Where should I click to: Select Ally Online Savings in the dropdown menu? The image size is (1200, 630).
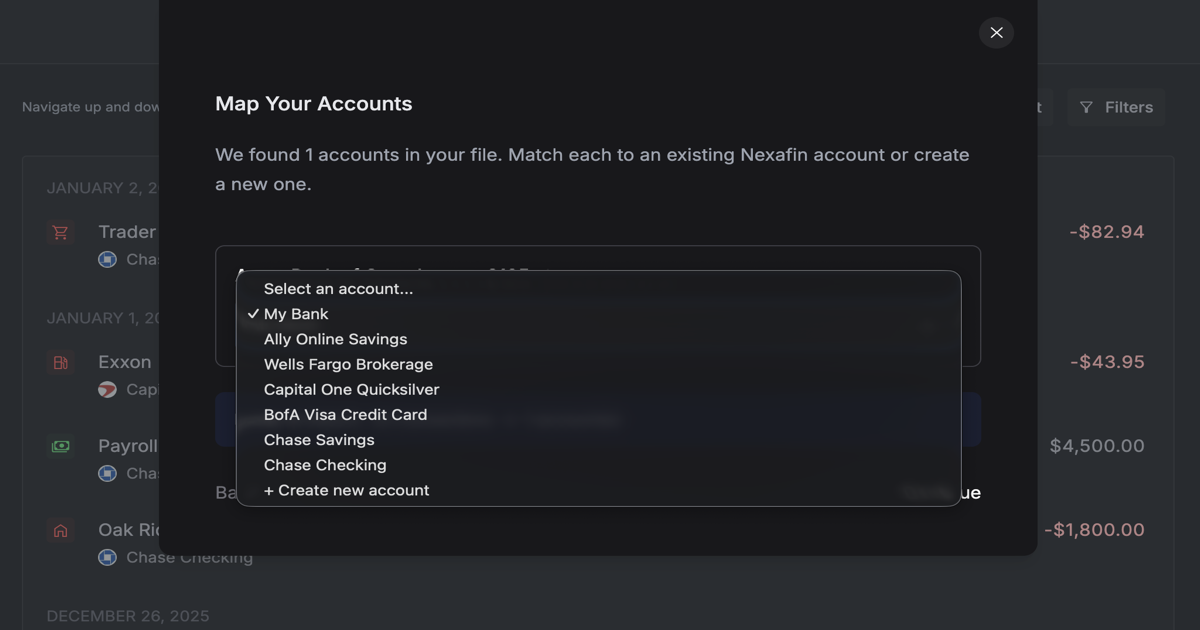335,339
